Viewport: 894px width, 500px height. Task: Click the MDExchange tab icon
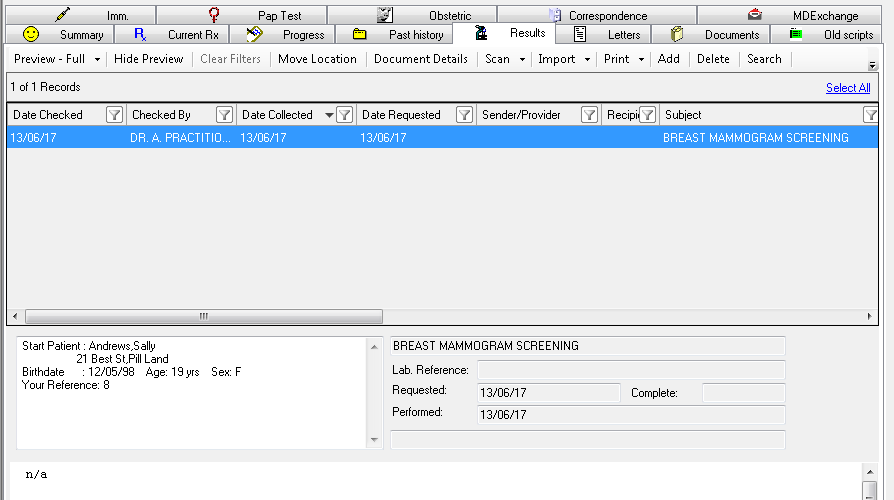tap(755, 14)
